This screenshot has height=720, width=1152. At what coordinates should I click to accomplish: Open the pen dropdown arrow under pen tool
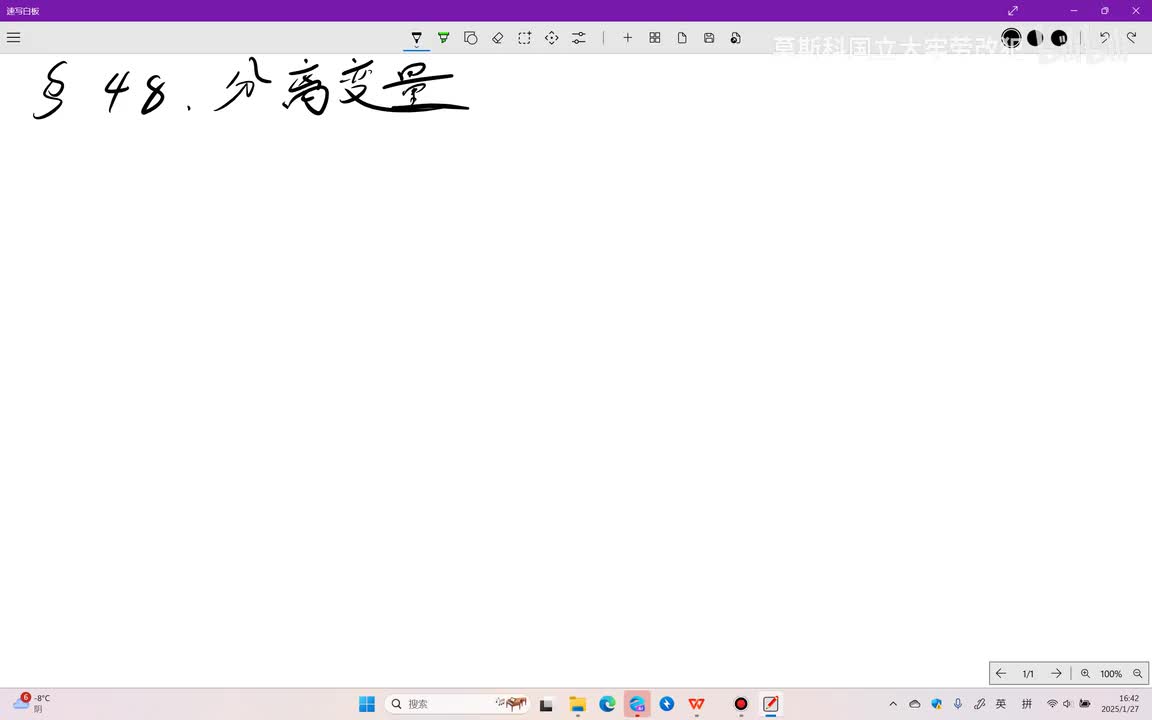point(417,47)
